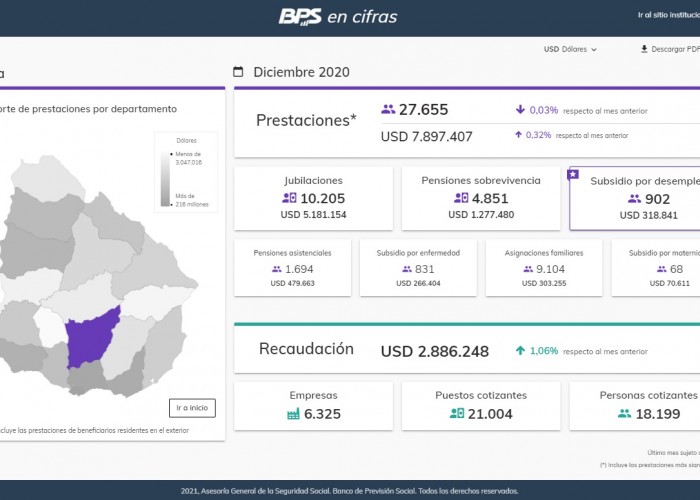Open the USD Dólares currency dropdown
This screenshot has height=500, width=700.
(570, 49)
